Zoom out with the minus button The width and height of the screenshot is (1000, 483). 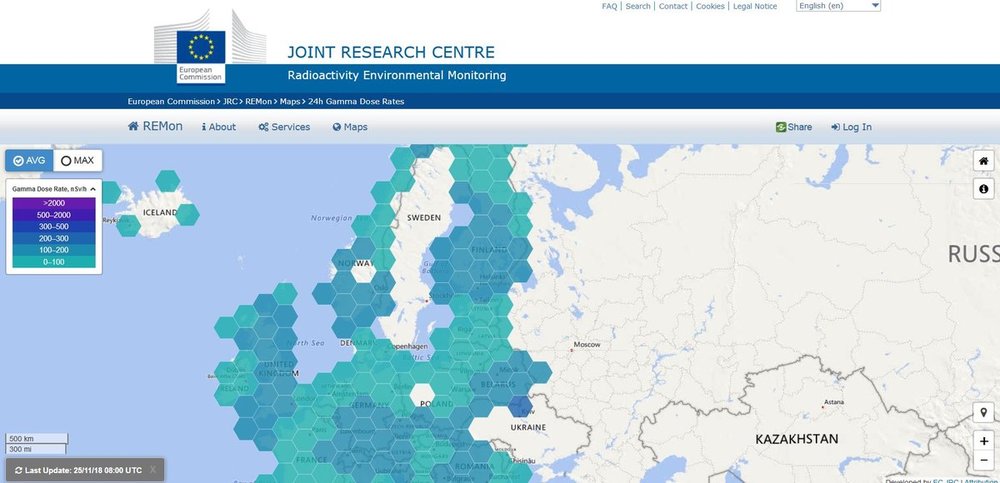point(984,463)
